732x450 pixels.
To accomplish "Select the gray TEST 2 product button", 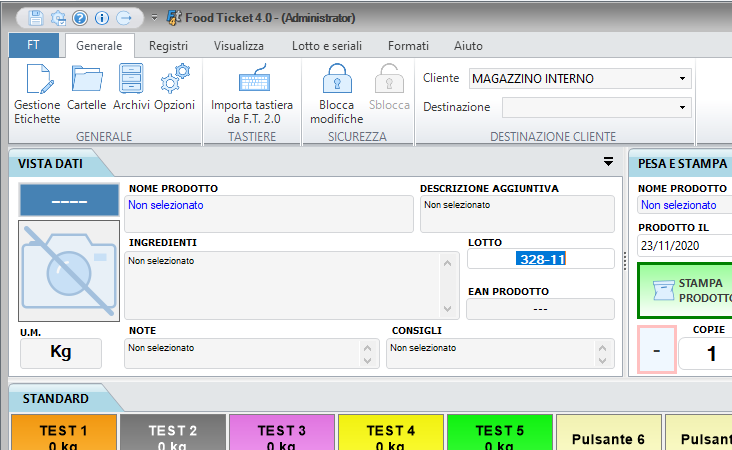I will [173, 433].
